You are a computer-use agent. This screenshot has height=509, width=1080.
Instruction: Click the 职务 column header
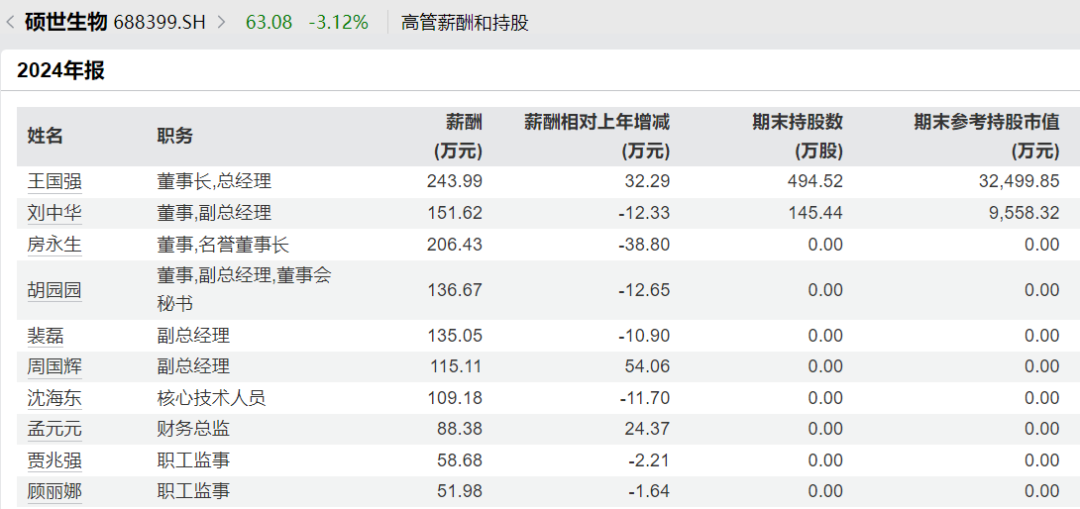(175, 137)
